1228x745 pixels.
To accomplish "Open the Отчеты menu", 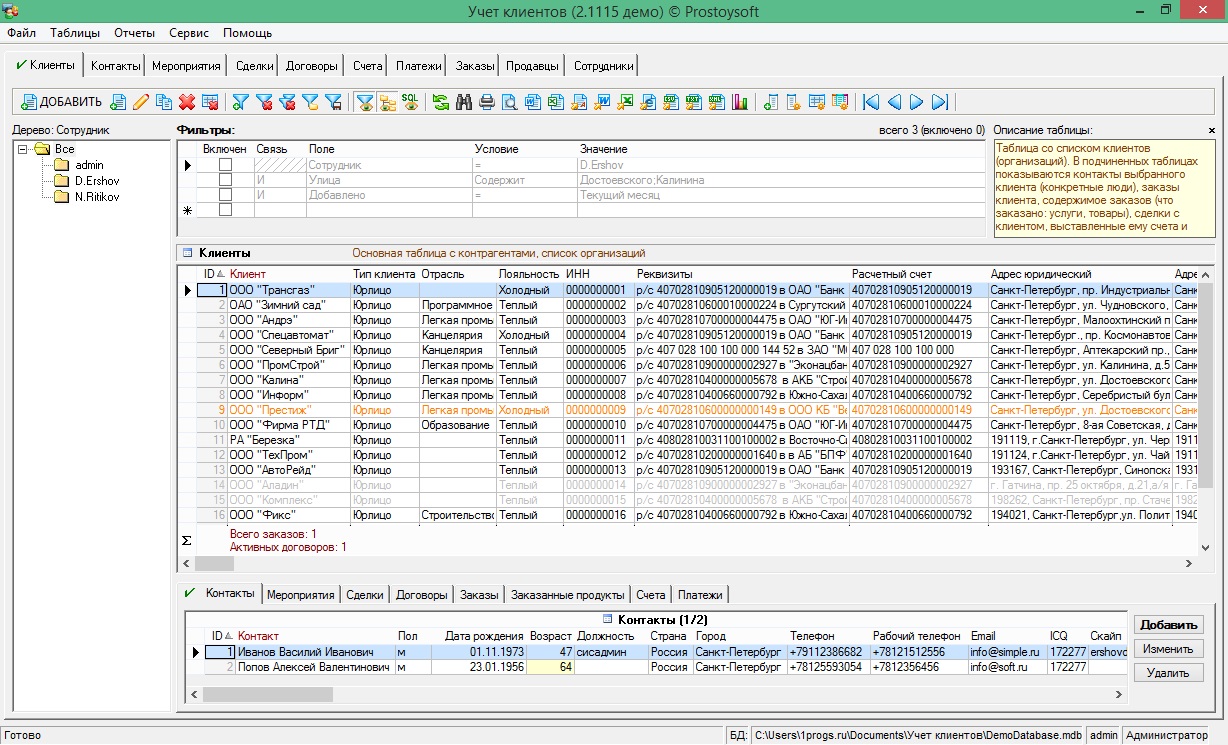I will (134, 33).
